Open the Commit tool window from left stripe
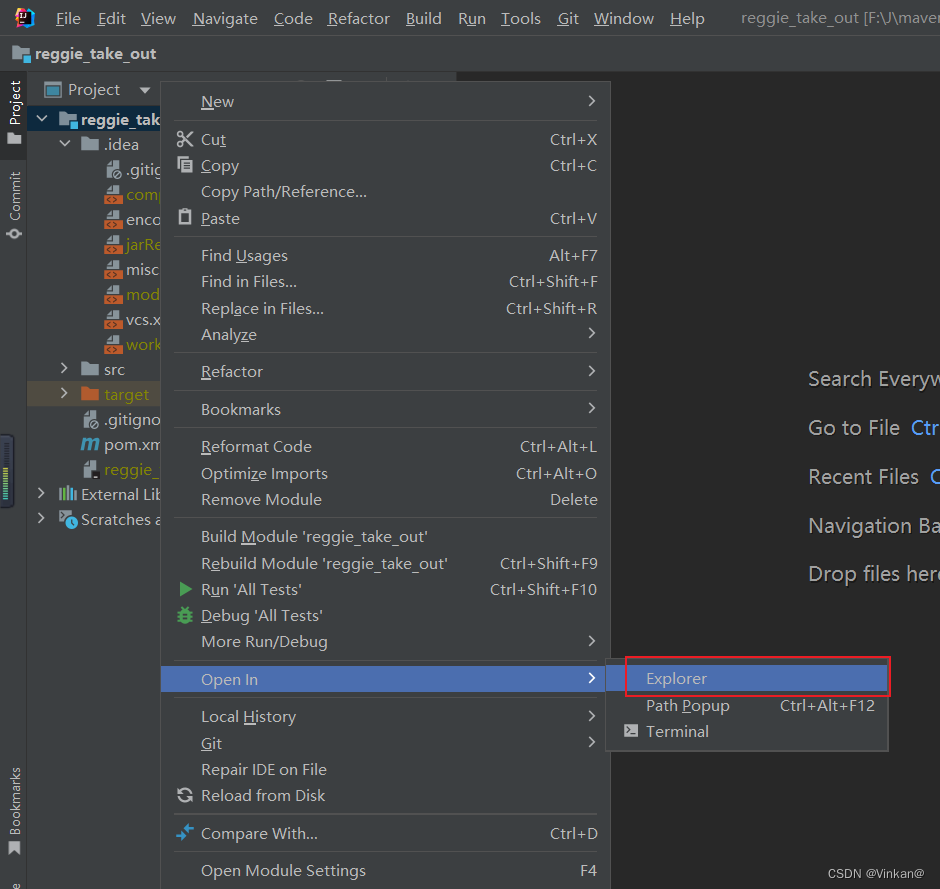The height and width of the screenshot is (889, 940). [14, 197]
